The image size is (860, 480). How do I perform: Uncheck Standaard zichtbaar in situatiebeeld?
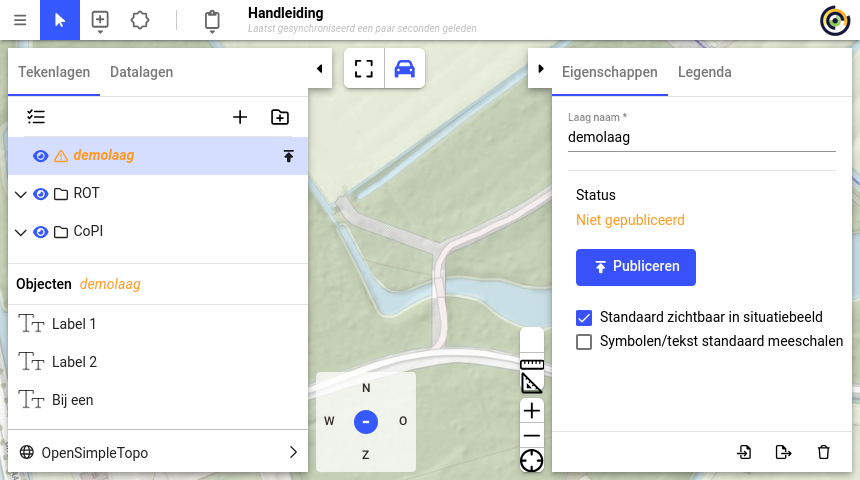pyautogui.click(x=585, y=318)
